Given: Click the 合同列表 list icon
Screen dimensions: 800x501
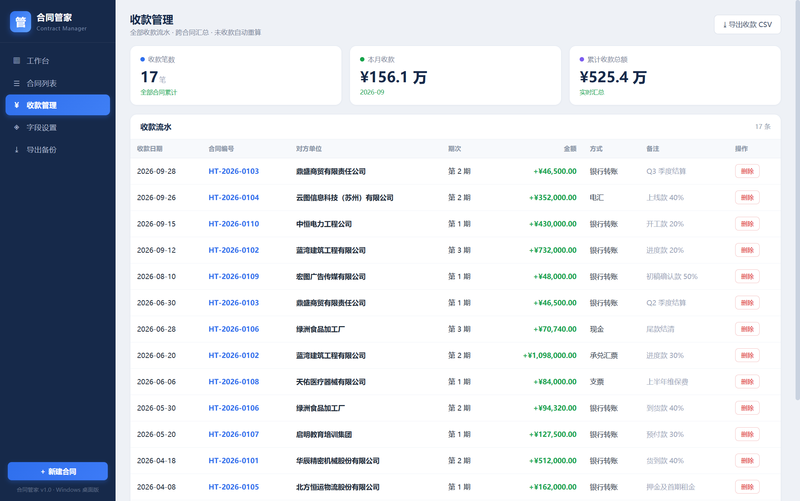Looking at the screenshot, I should pyautogui.click(x=17, y=83).
